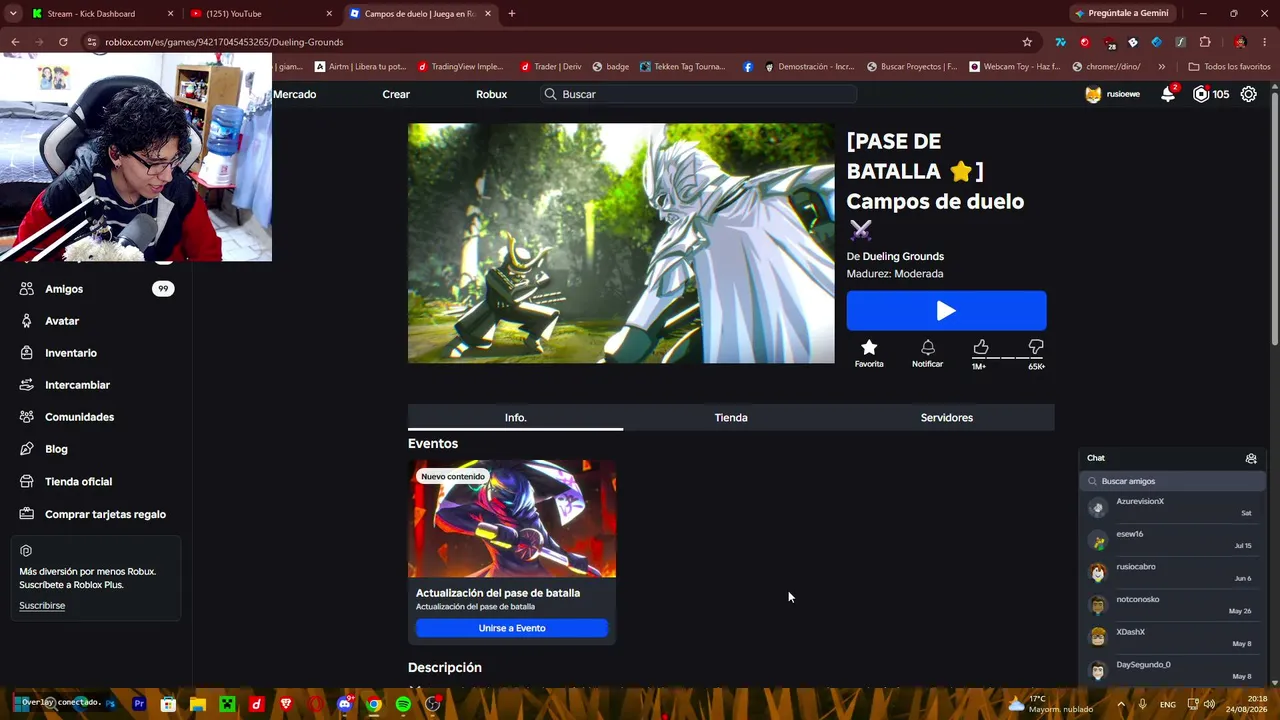Open Intercambiar in the left sidebar

(x=96, y=385)
